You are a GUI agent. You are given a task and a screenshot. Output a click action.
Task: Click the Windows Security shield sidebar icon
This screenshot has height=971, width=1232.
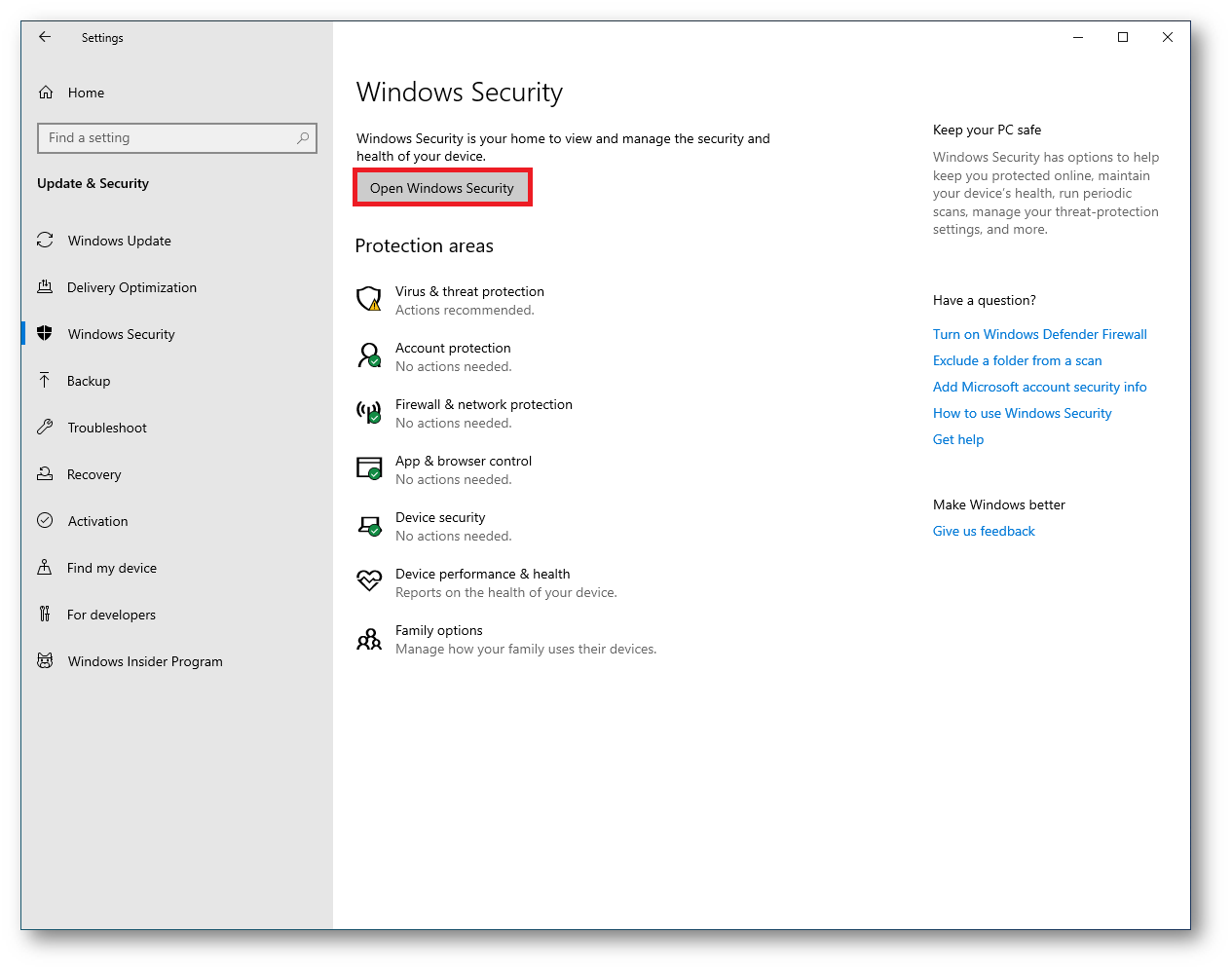[45, 333]
